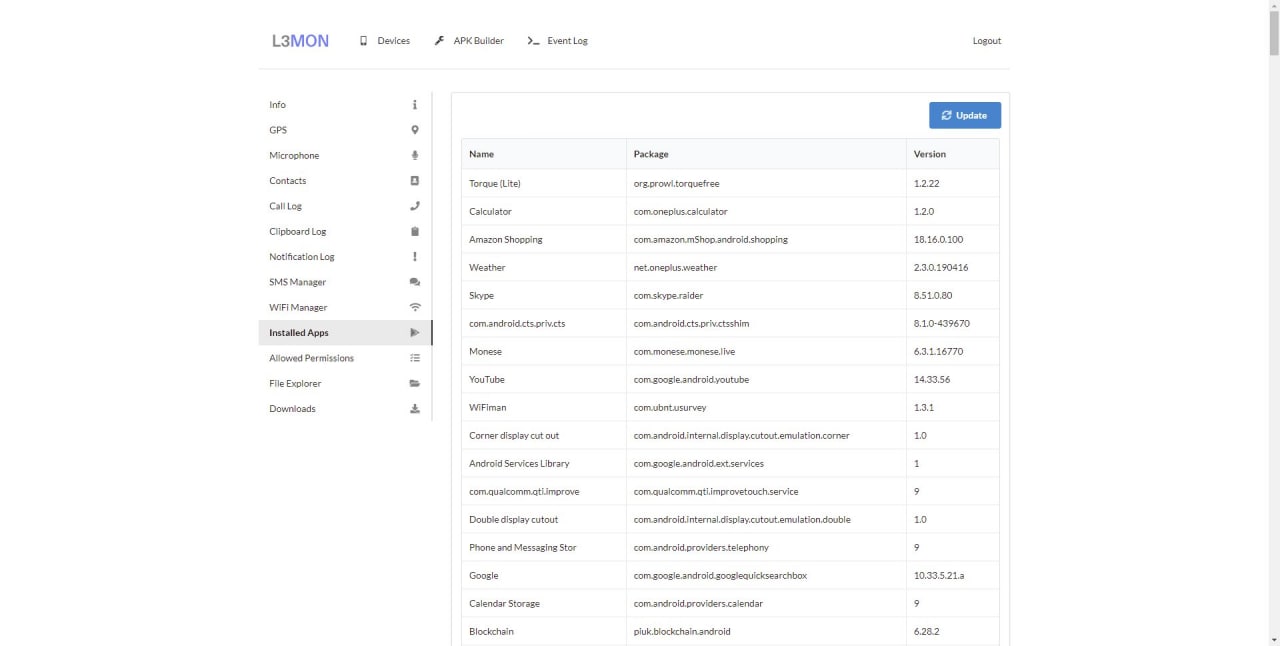This screenshot has width=1280, height=646.
Task: Click the File Explorer folder icon
Action: (415, 383)
